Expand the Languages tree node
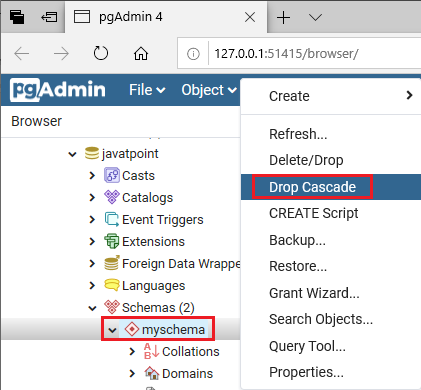The height and width of the screenshot is (390, 421). pos(92,285)
